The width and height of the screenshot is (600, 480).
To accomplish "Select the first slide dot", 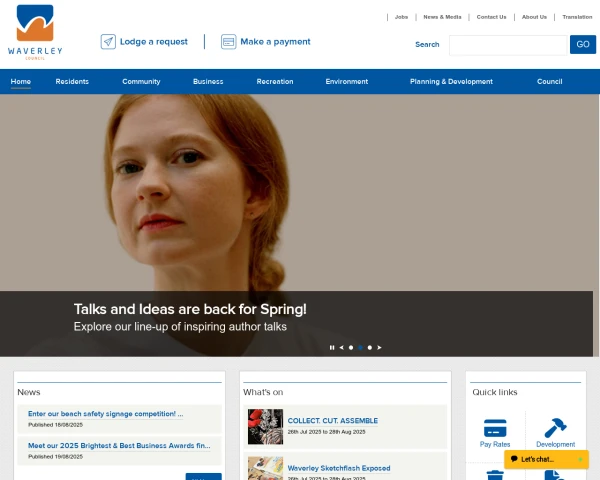I will pos(351,348).
